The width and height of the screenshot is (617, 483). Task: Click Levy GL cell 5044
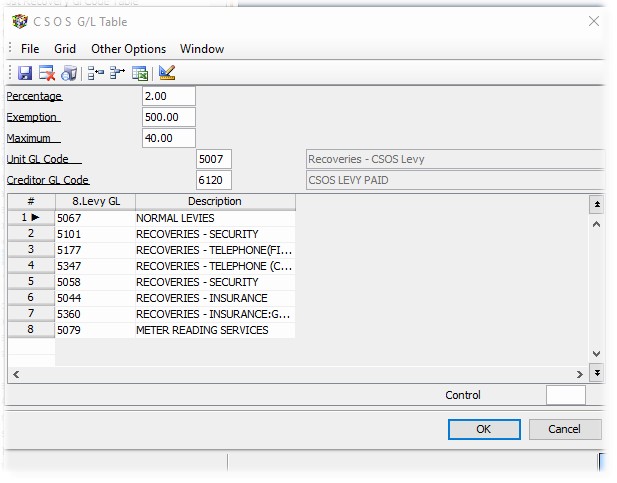pyautogui.click(x=95, y=298)
